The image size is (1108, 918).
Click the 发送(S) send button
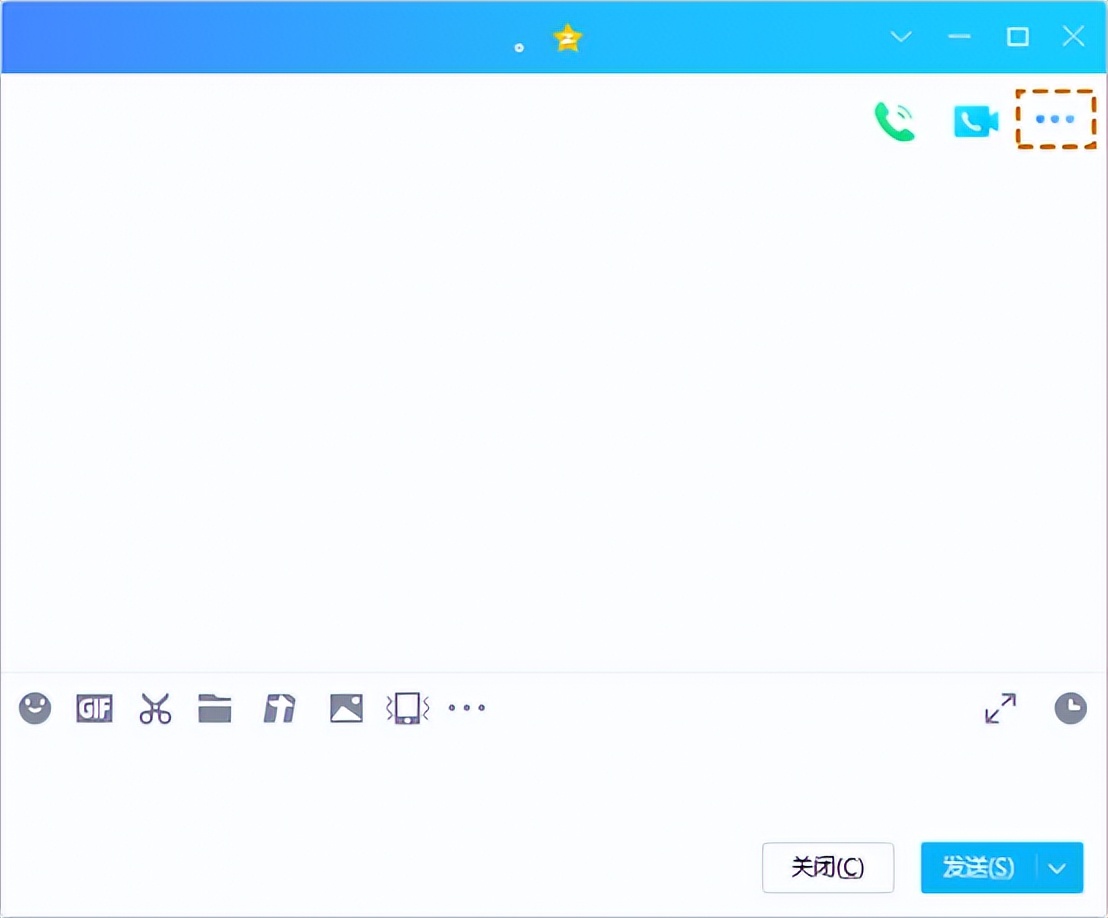click(979, 867)
